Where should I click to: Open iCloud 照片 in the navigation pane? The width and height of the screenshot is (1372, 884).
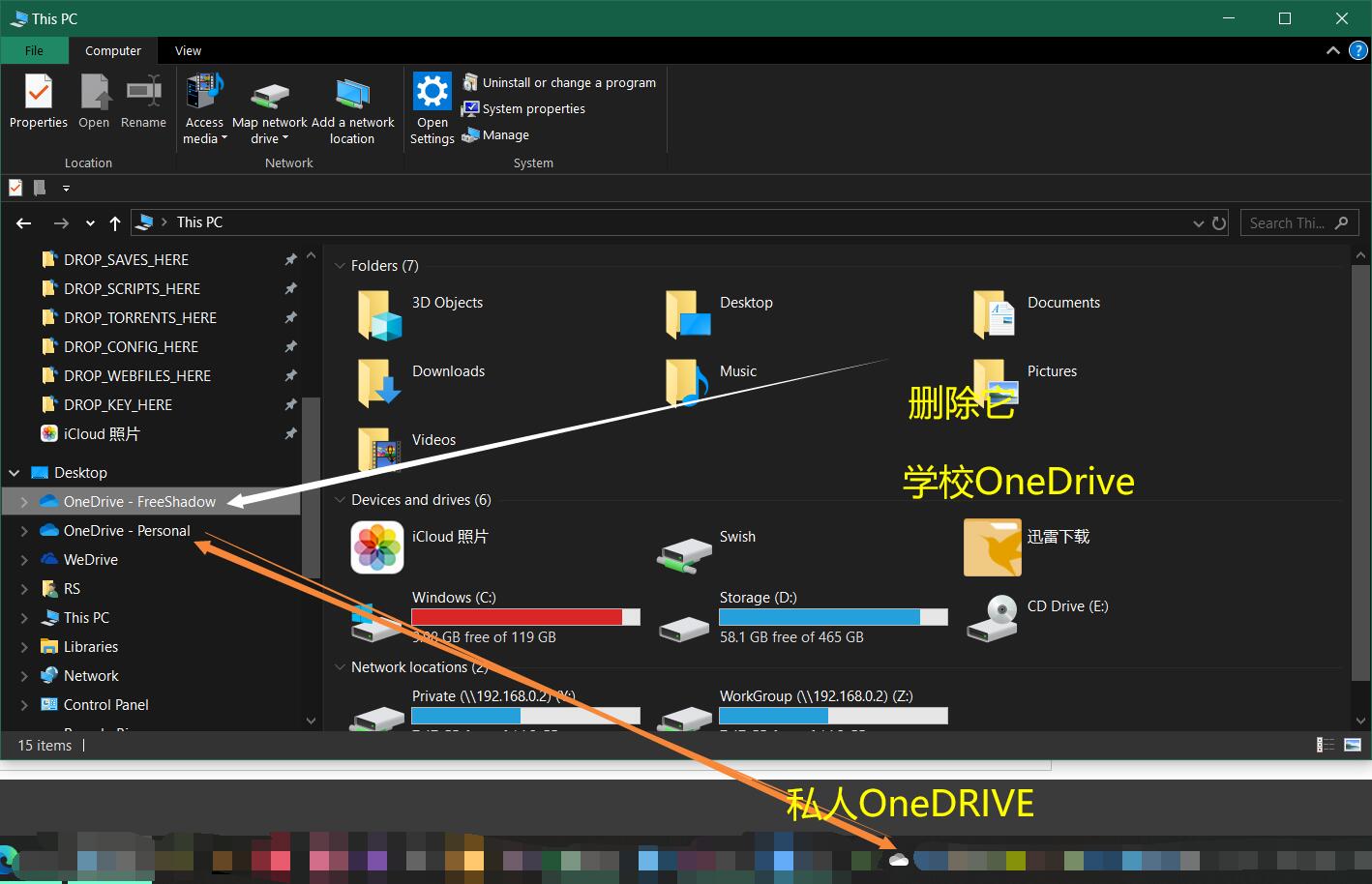pyautogui.click(x=101, y=433)
